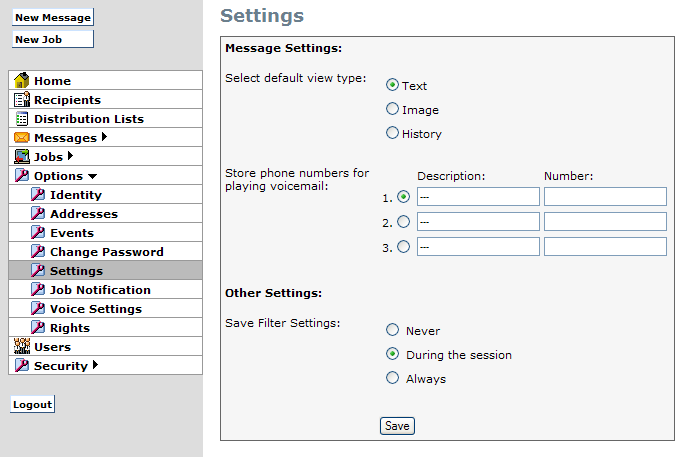This screenshot has width=686, height=457.
Task: Set Save Filter Settings to Always
Action: click(x=393, y=379)
